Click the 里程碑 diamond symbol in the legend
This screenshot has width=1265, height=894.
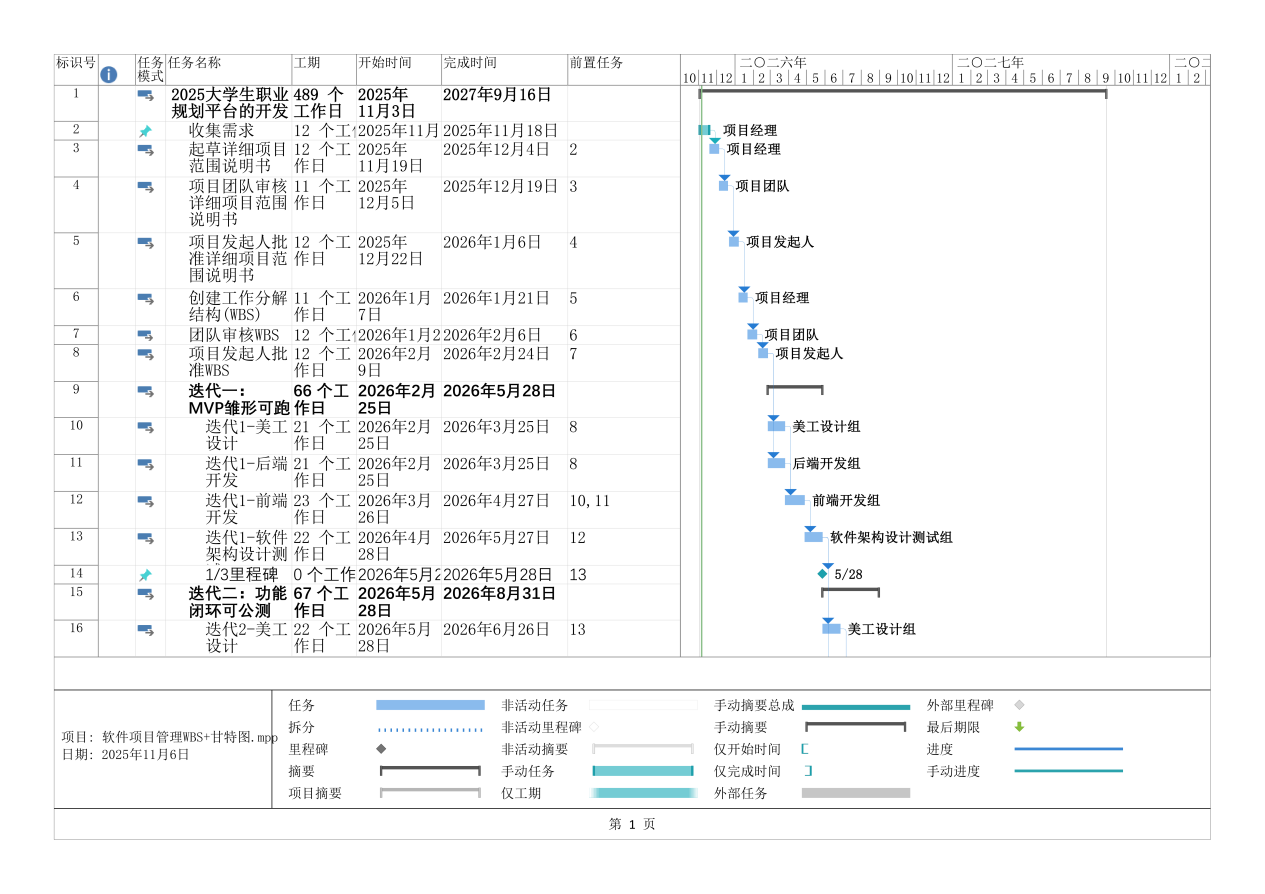(381, 749)
